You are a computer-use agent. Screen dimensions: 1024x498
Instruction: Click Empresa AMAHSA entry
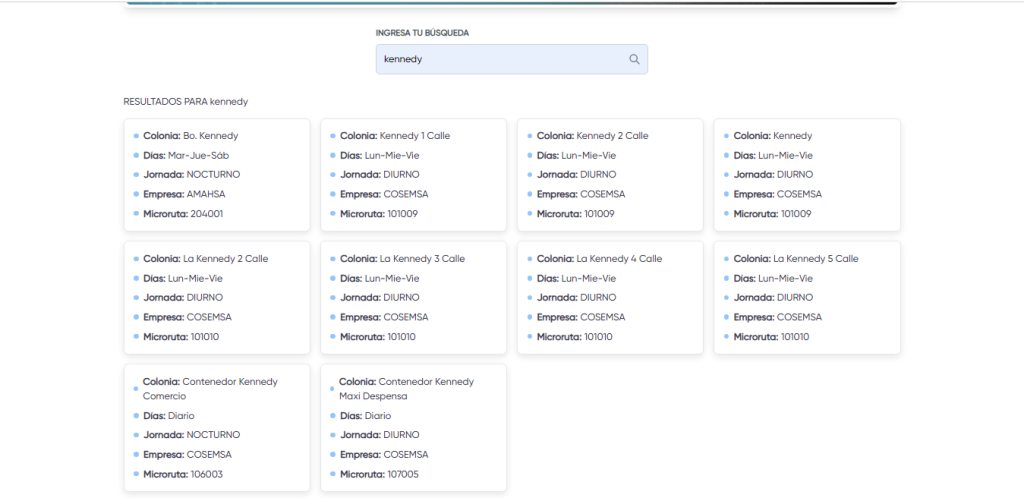pos(184,194)
